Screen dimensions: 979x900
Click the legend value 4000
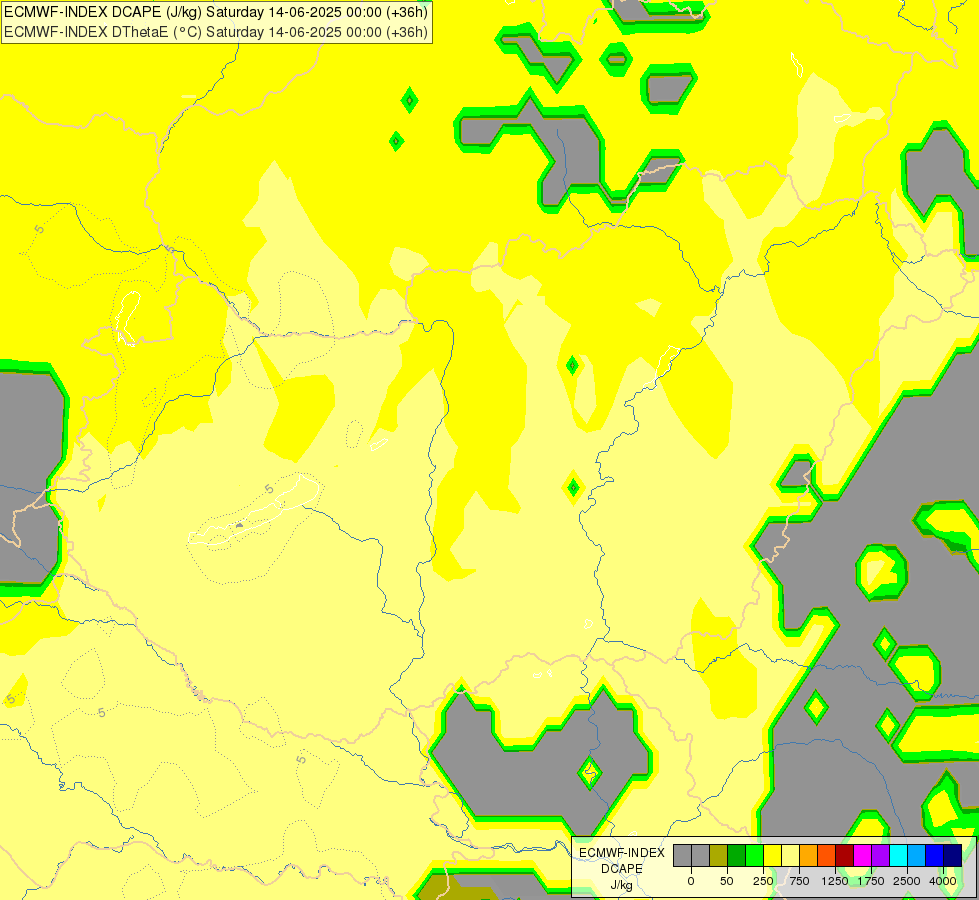[x=943, y=881]
